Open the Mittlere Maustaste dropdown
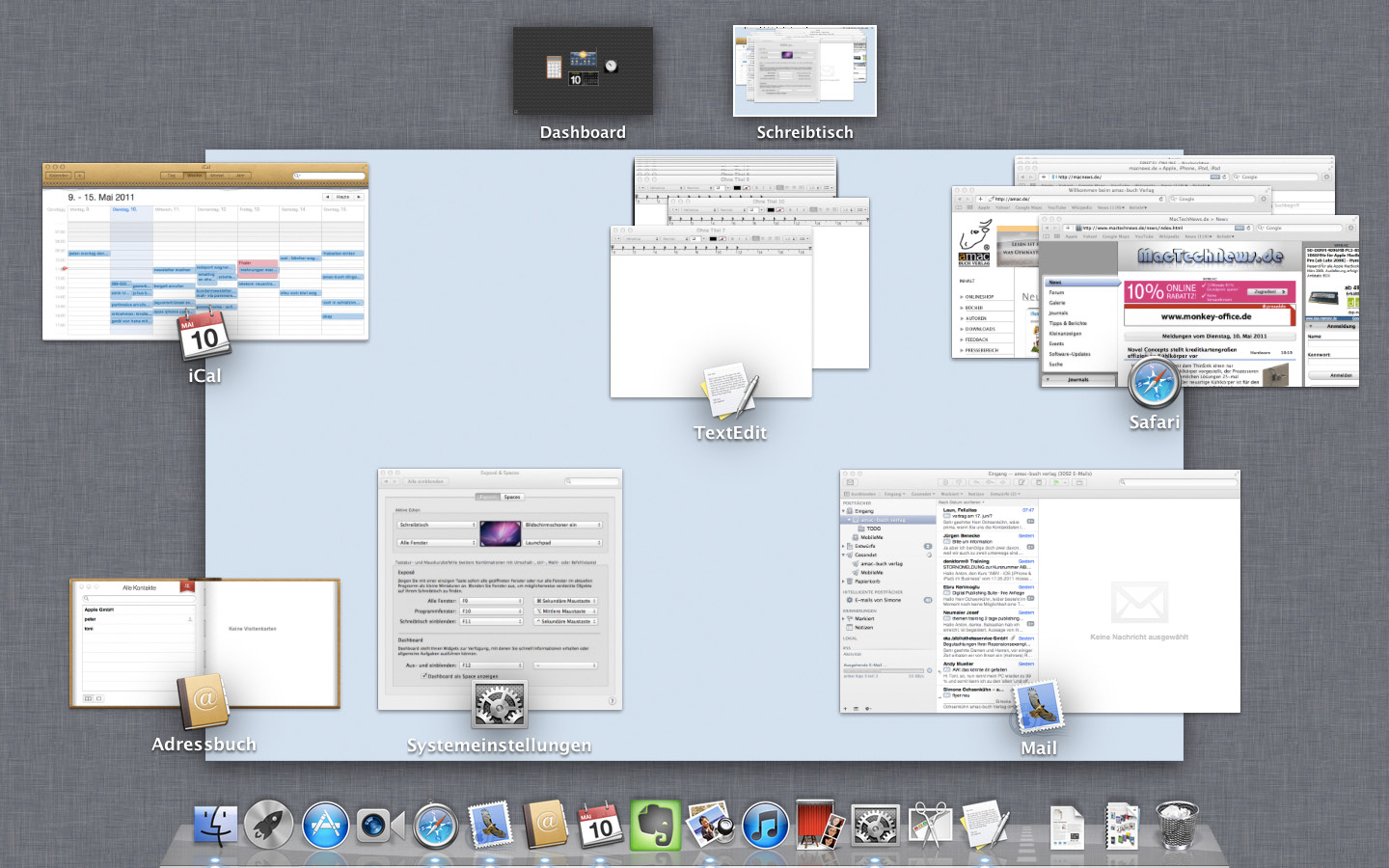The width and height of the screenshot is (1389, 868). (566, 611)
